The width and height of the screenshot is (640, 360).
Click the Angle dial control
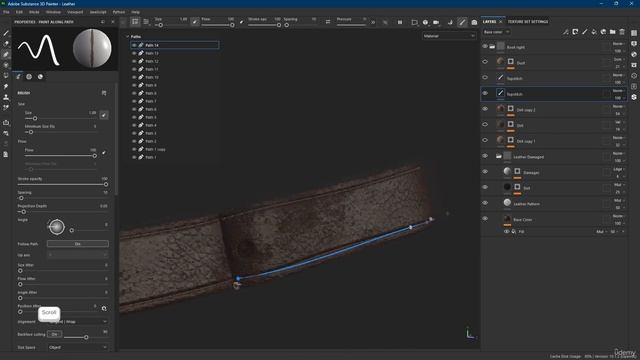(x=57, y=227)
